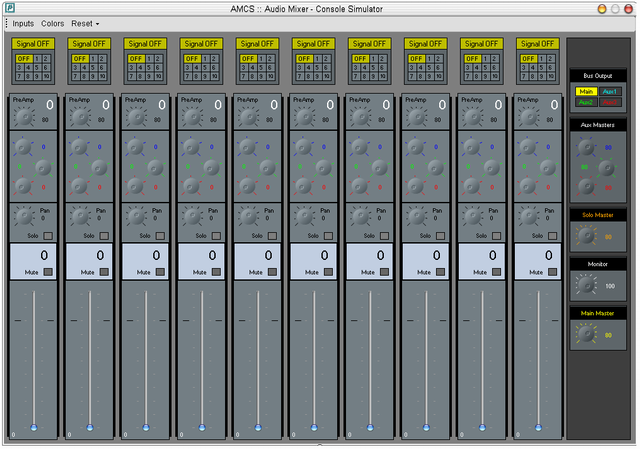Open the Colors menu
The height and width of the screenshot is (449, 640).
point(52,24)
